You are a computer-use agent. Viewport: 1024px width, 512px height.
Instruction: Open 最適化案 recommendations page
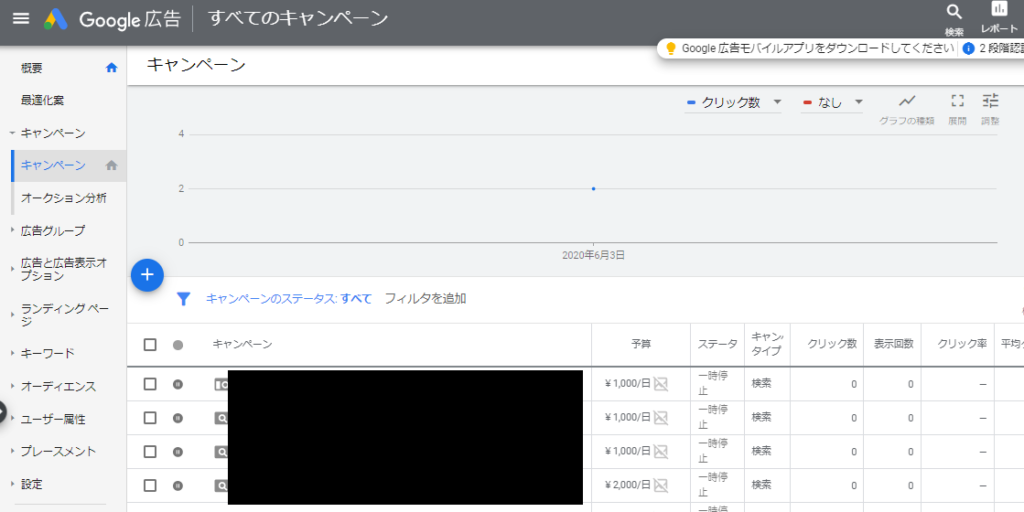click(42, 101)
